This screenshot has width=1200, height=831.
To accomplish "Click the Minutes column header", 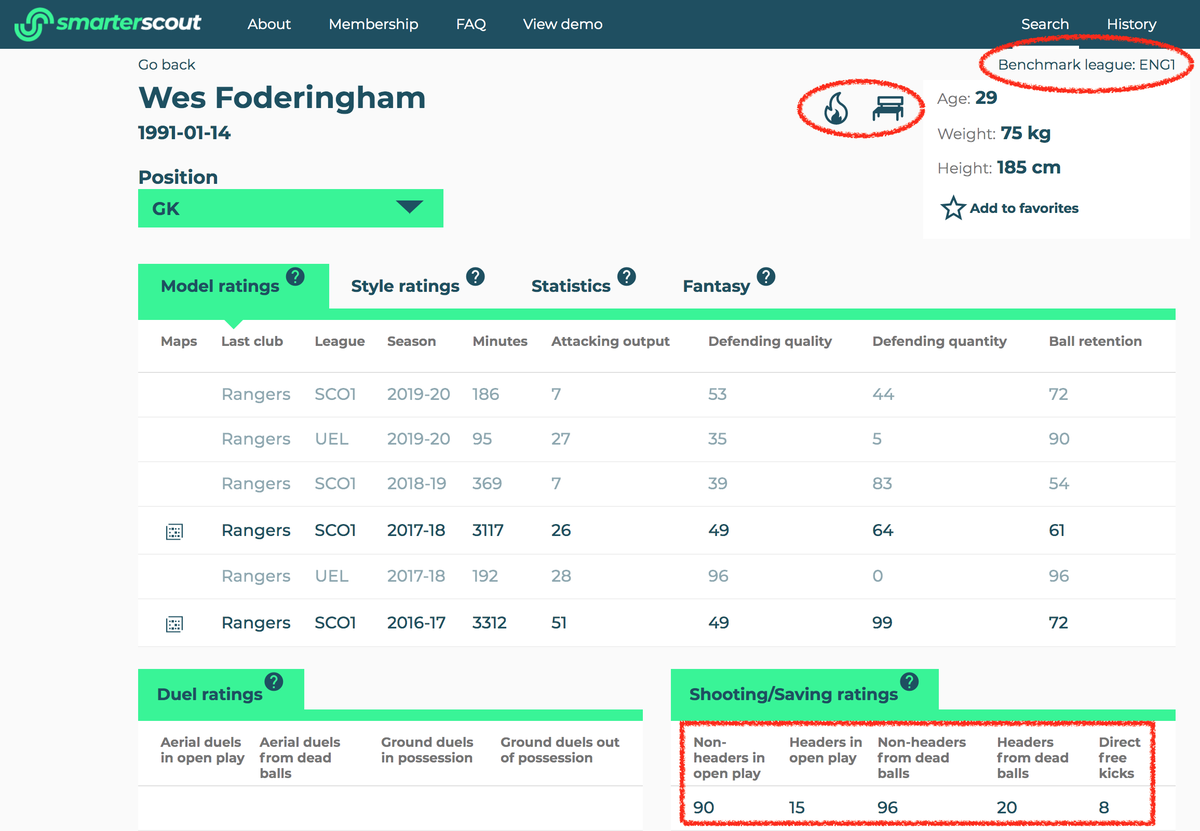I will tap(500, 341).
